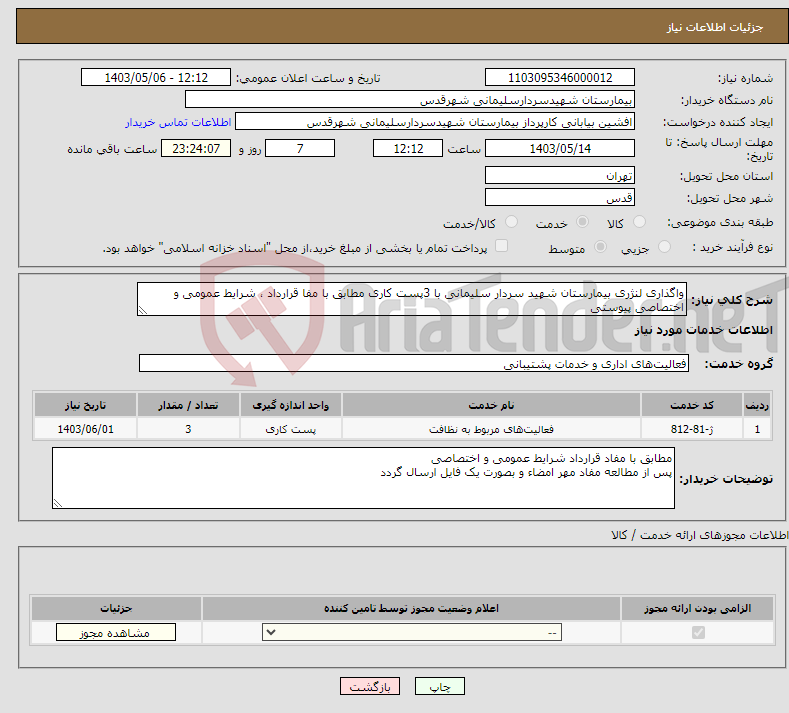Click the جزئیات column header
This screenshot has height=713, width=789.
coord(116,608)
